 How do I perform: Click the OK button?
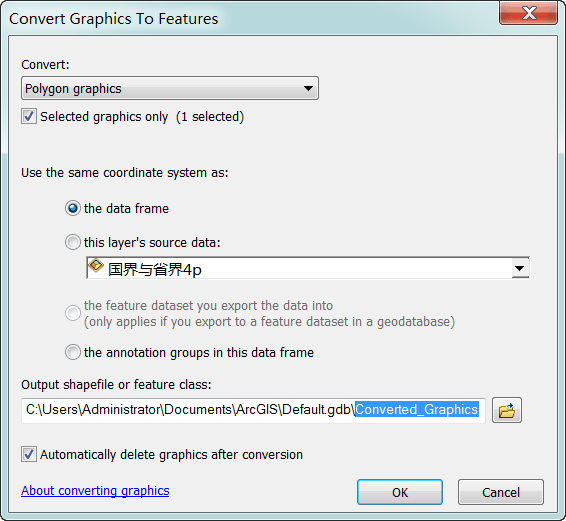(400, 492)
